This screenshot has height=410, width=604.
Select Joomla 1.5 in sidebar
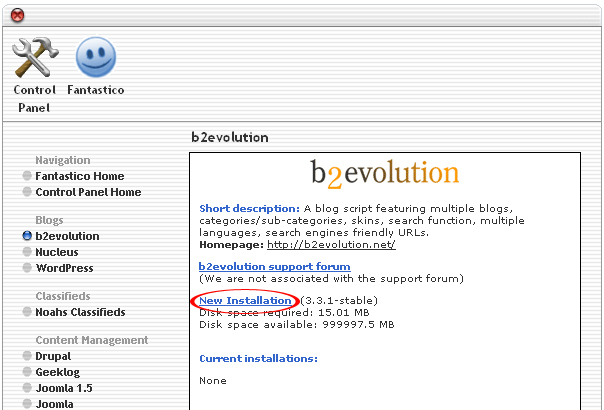click(x=63, y=388)
